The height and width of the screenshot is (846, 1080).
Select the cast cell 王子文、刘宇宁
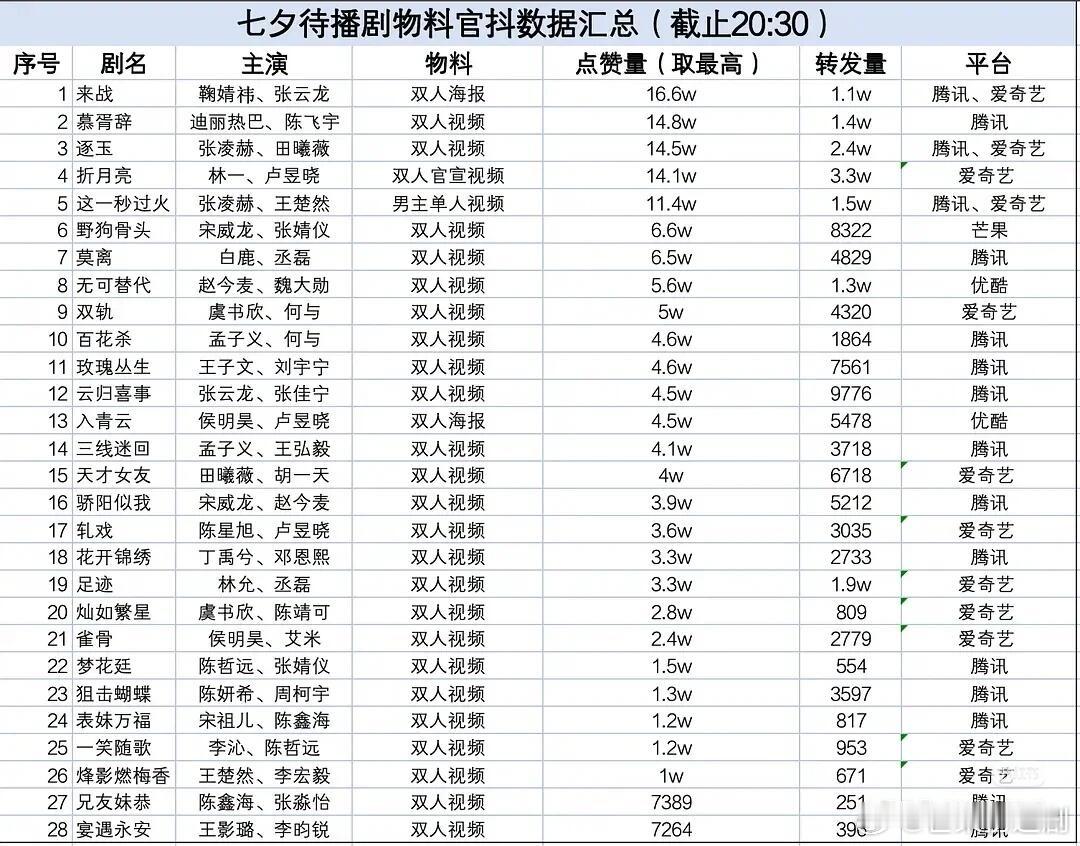tap(264, 367)
